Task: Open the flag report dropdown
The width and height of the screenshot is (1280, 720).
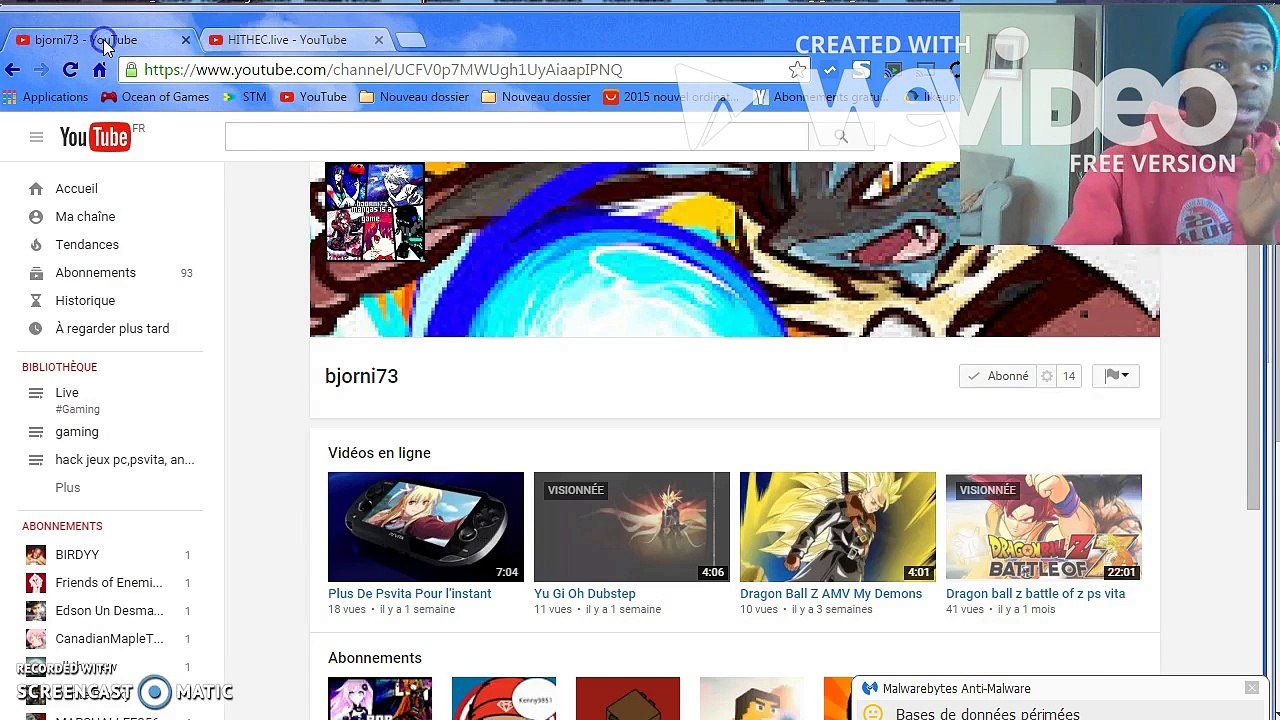Action: [1116, 376]
